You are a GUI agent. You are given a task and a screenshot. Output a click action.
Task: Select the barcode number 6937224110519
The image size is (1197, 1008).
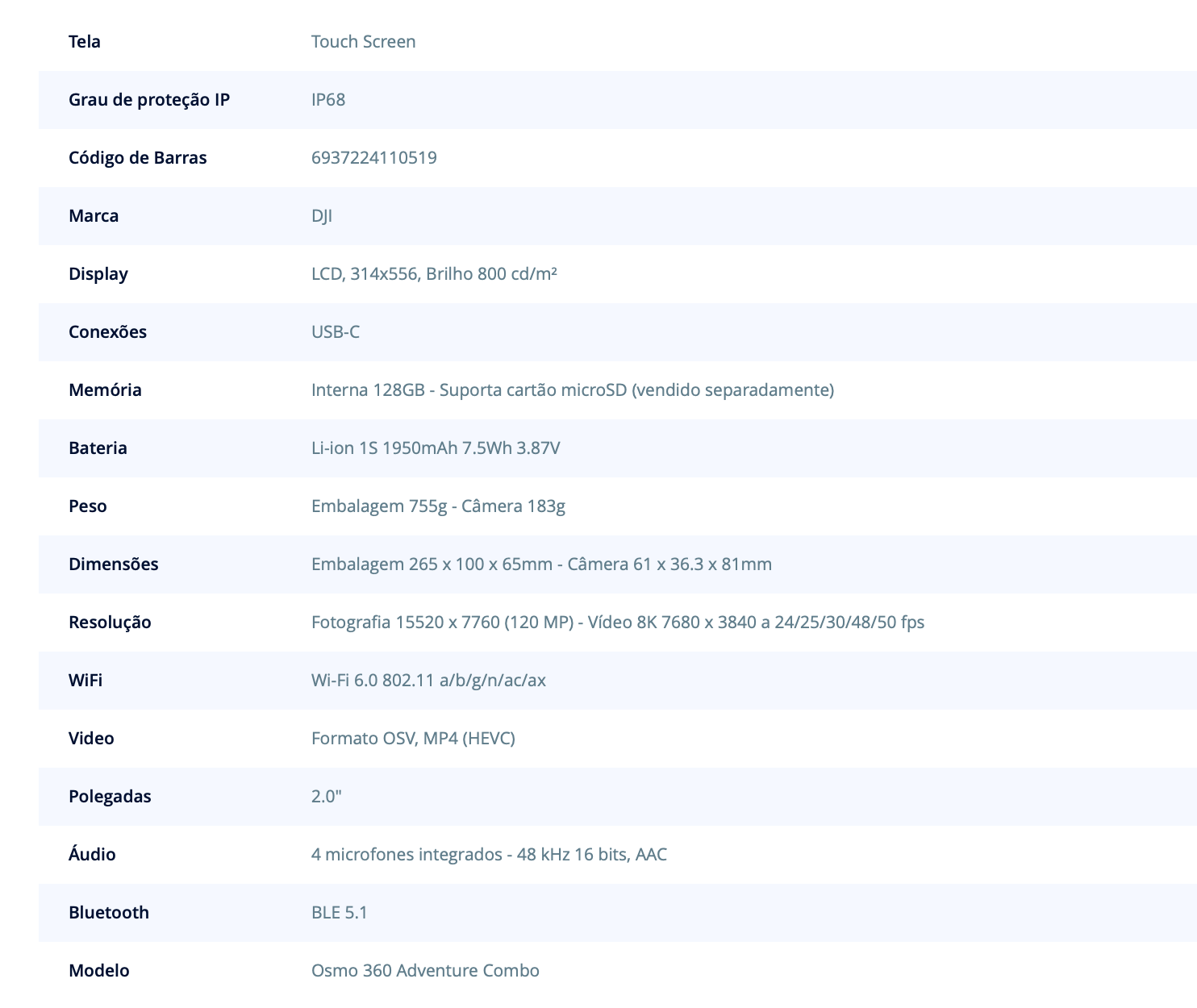tap(374, 158)
